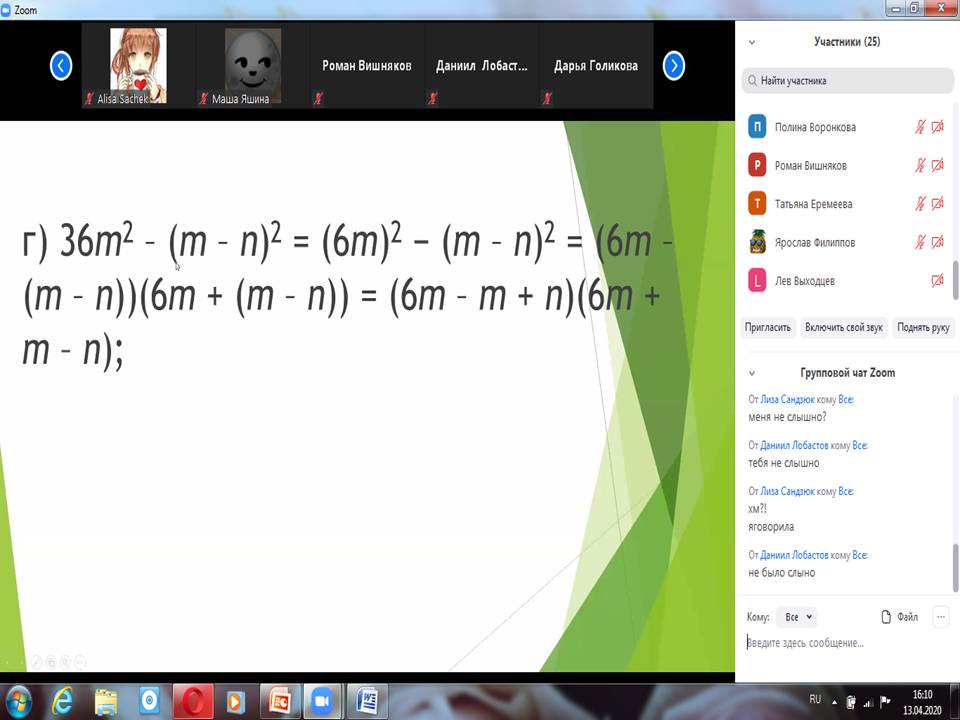Image resolution: width=960 pixels, height=720 pixels.
Task: Click Татьяна Еремеева's crossed-out camera icon
Action: pos(937,204)
